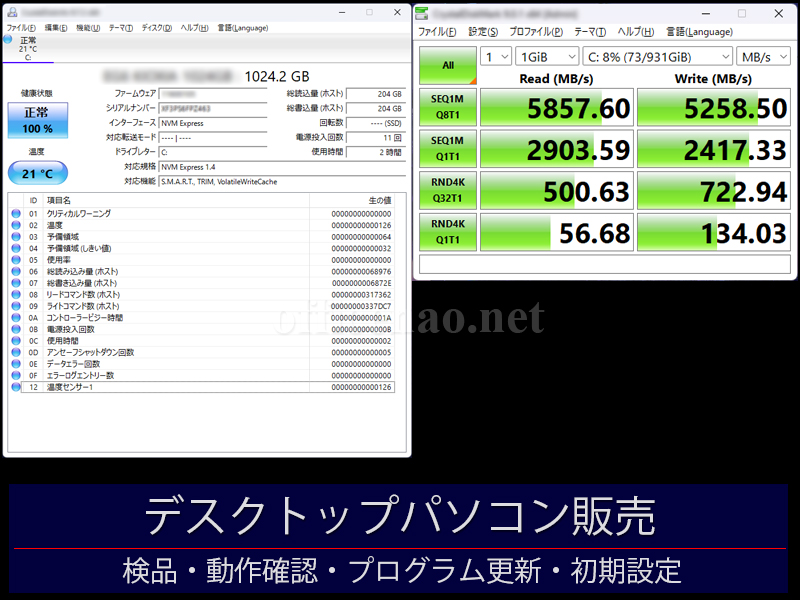This screenshot has height=600, width=800.
Task: Click the 正常 100% health status box
Action: (x=37, y=121)
